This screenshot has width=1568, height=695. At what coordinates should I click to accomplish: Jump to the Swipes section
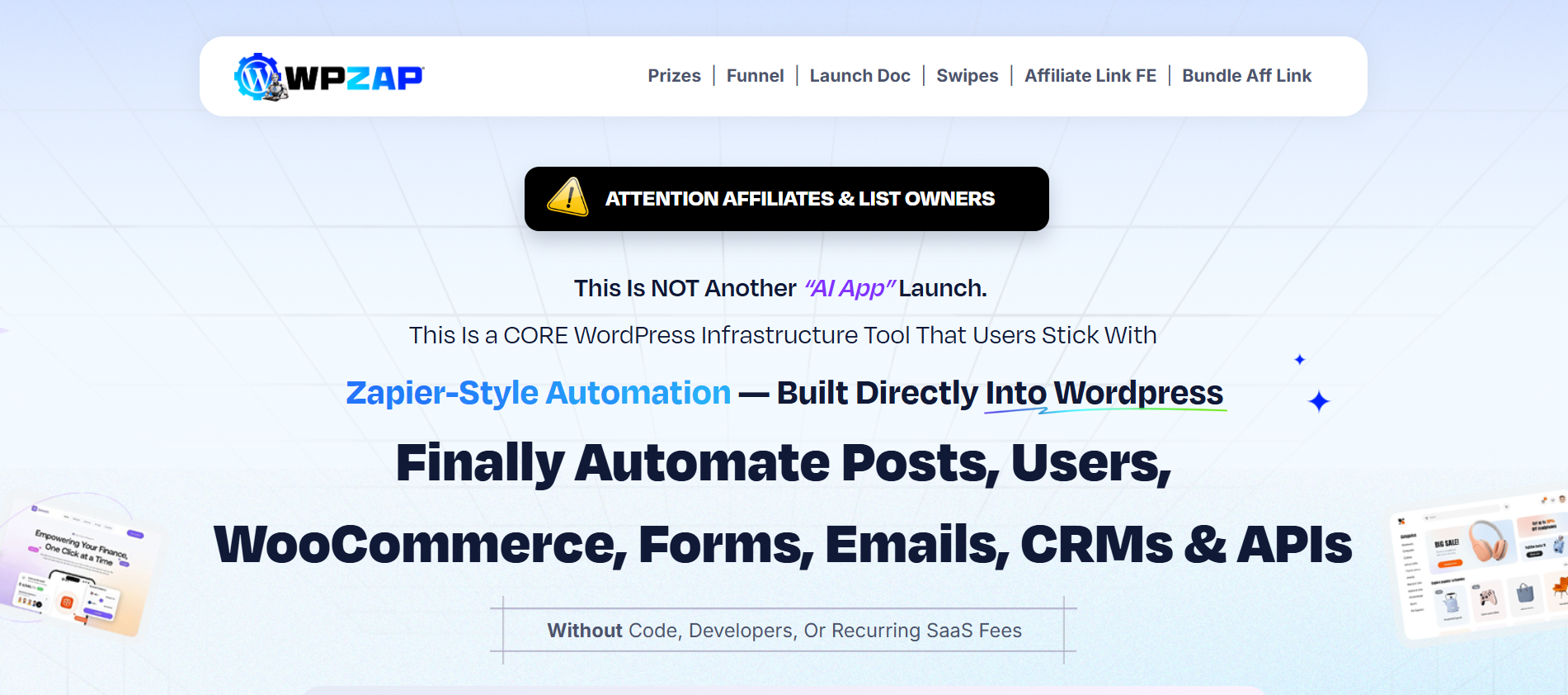(967, 76)
